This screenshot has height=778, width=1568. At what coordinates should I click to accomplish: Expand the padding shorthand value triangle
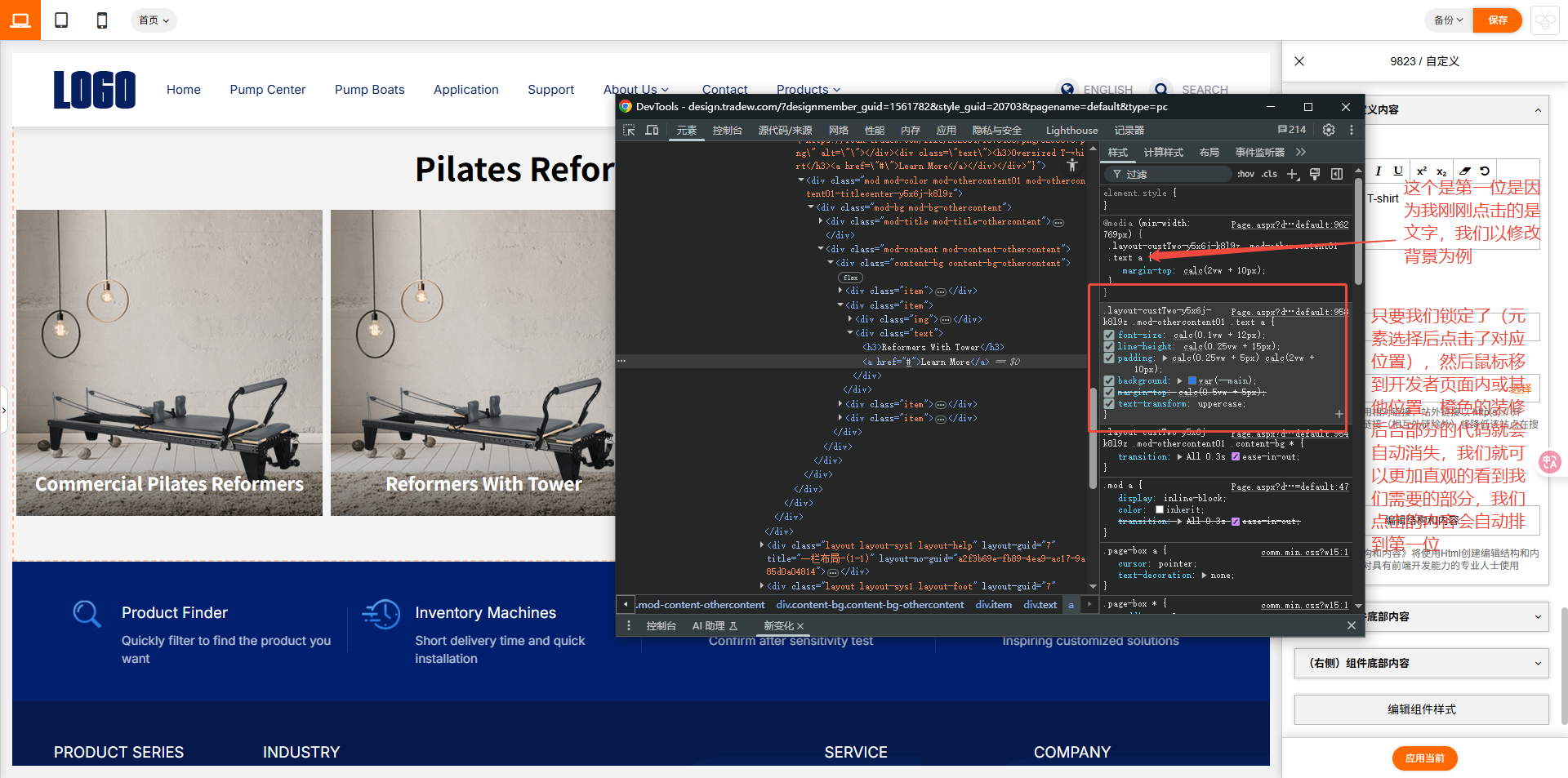(x=1165, y=358)
